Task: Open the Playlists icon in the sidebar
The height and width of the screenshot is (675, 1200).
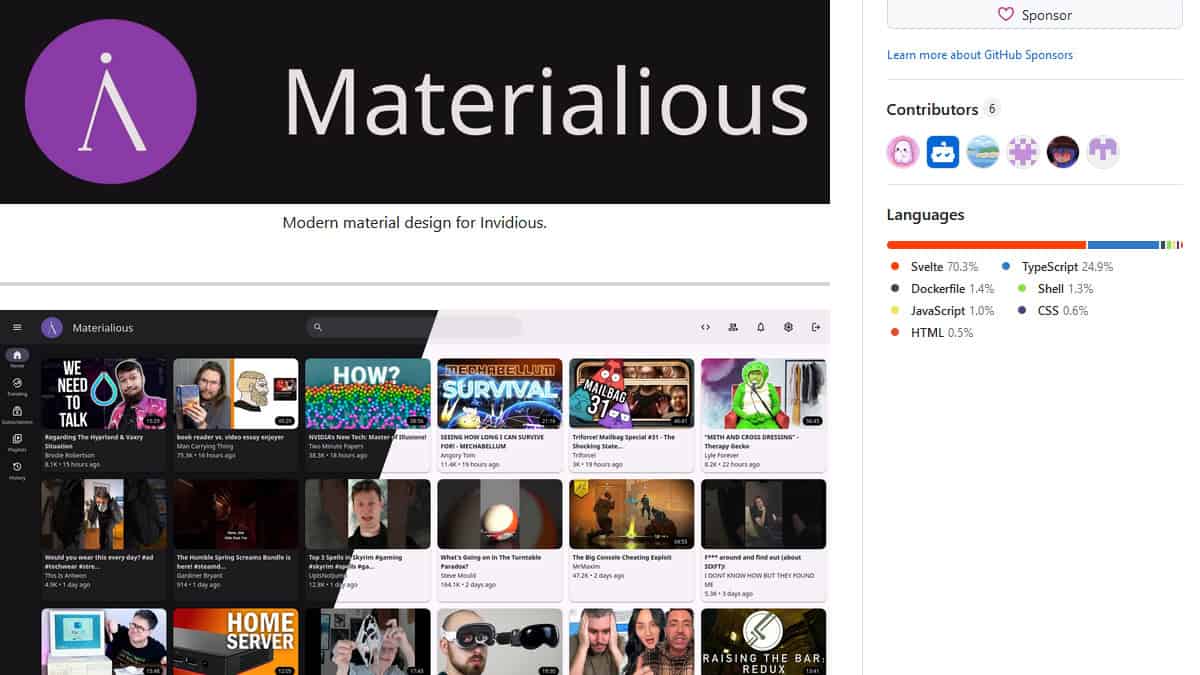Action: 16,438
